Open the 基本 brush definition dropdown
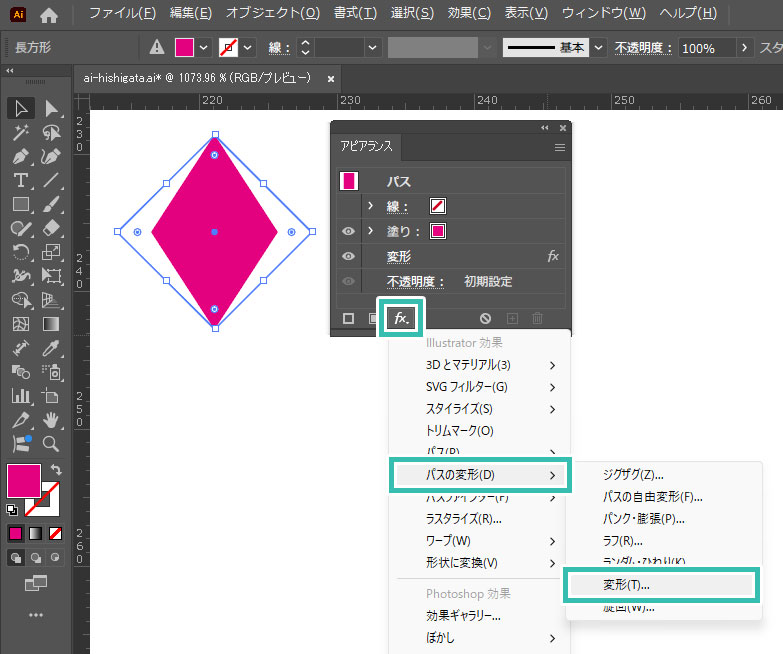The image size is (783, 654). pyautogui.click(x=599, y=47)
